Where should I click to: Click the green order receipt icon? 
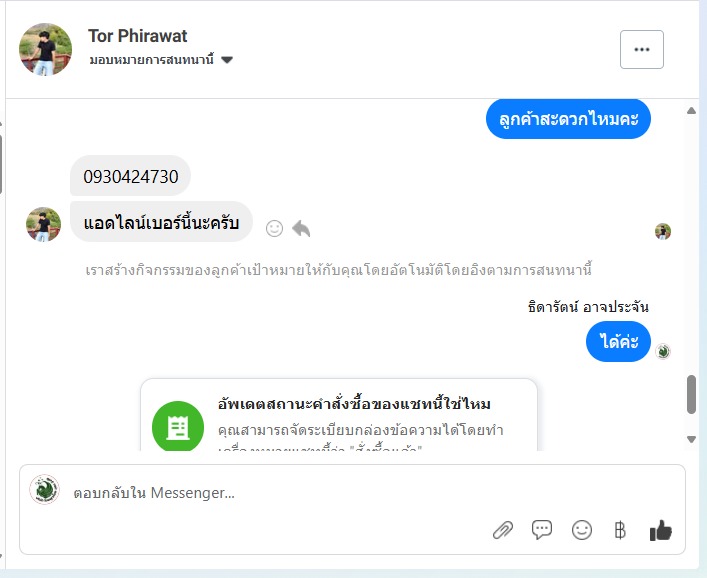click(x=178, y=428)
